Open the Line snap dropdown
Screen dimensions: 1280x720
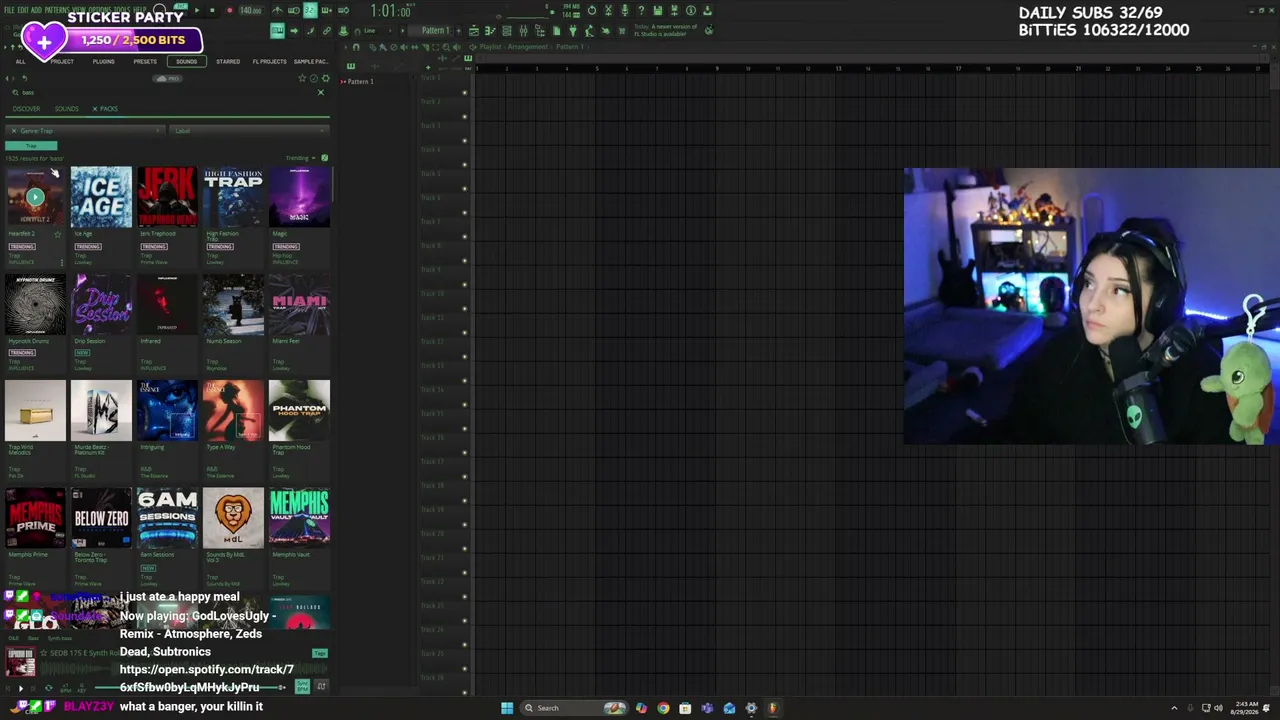click(x=377, y=31)
